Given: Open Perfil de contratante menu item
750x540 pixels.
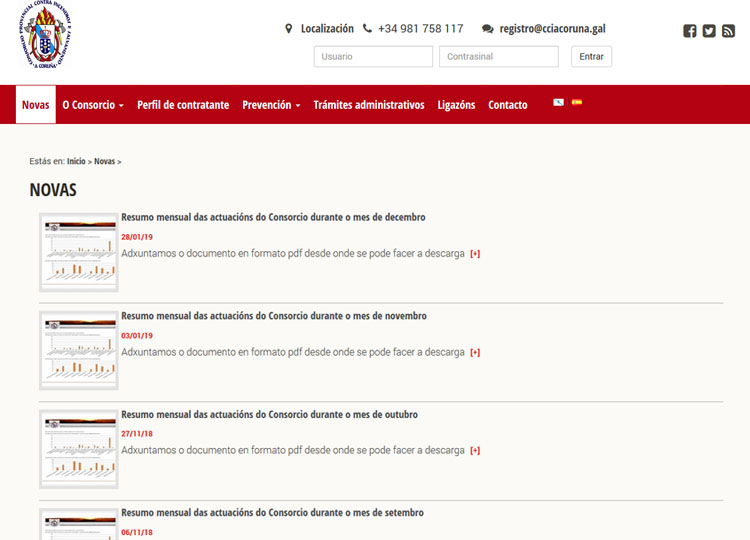Looking at the screenshot, I should coord(183,105).
